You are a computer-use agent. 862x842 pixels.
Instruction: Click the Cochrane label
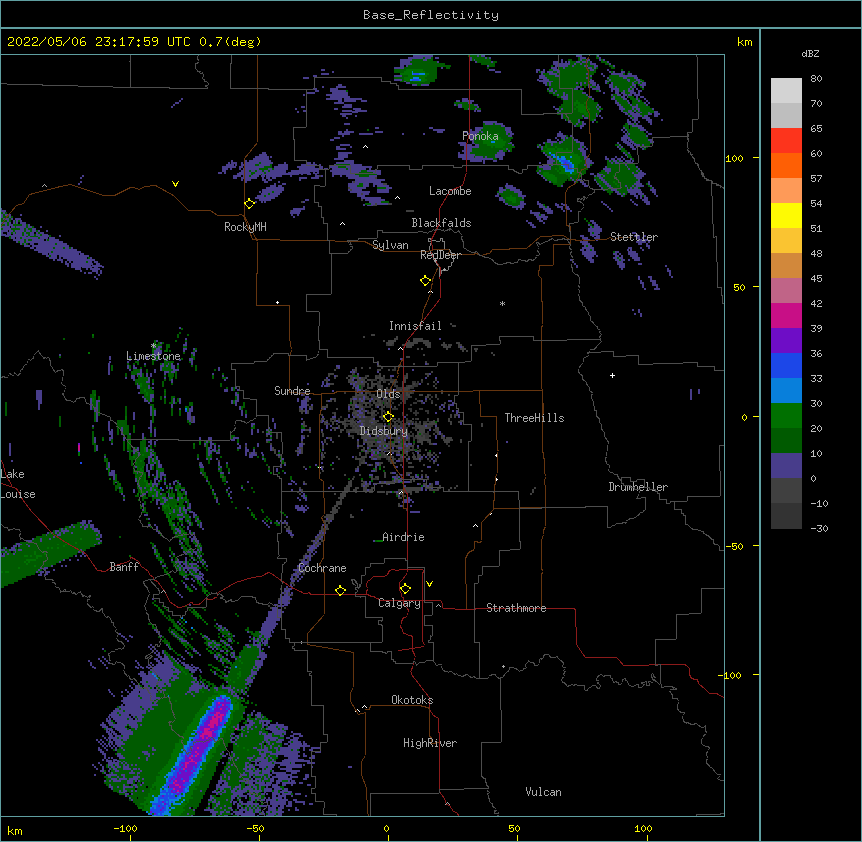tap(322, 568)
